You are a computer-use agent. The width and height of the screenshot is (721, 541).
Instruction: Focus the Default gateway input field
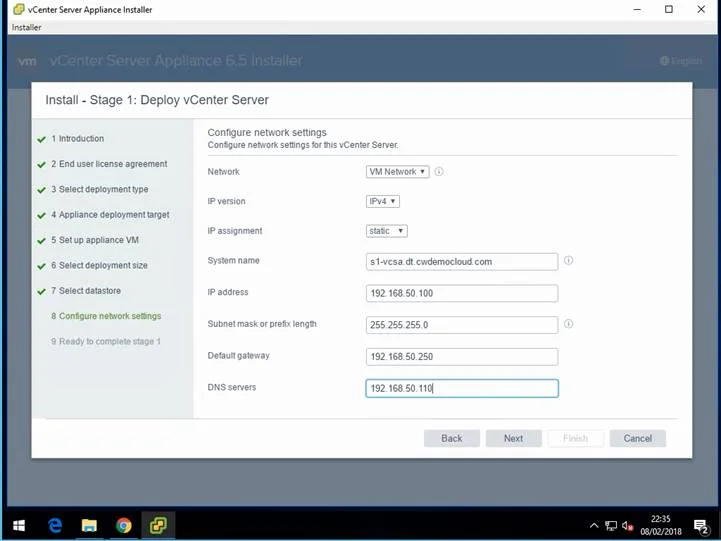[462, 357]
